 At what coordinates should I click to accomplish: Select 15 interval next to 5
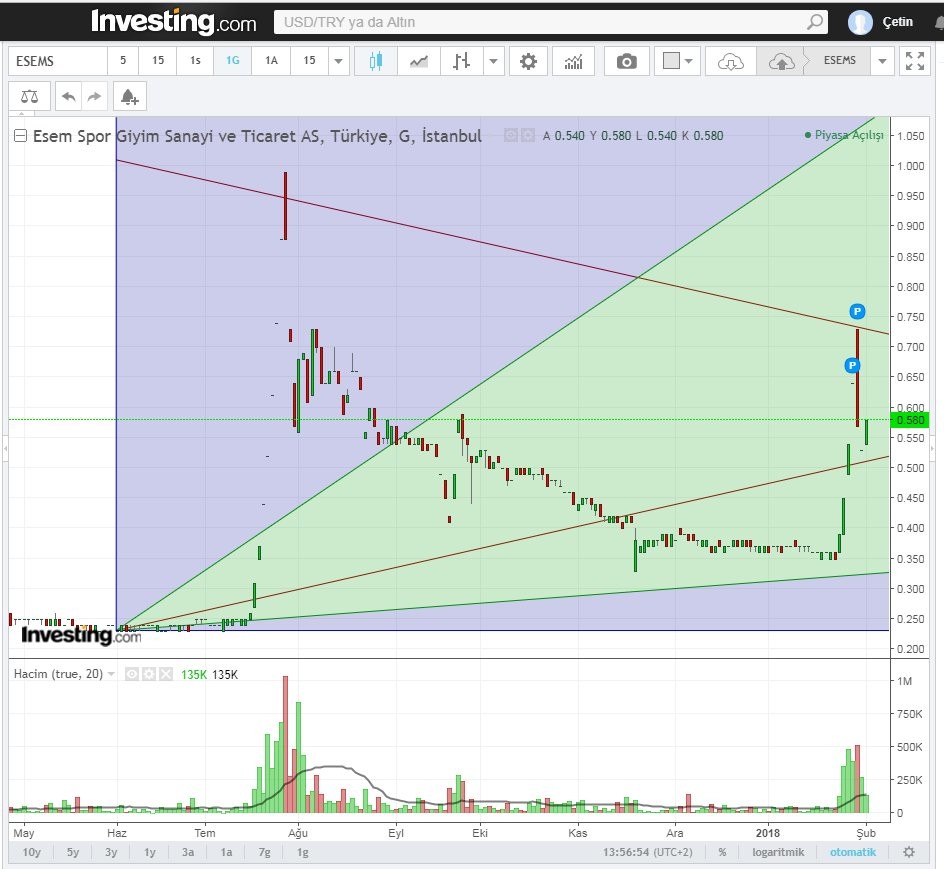pyautogui.click(x=158, y=60)
